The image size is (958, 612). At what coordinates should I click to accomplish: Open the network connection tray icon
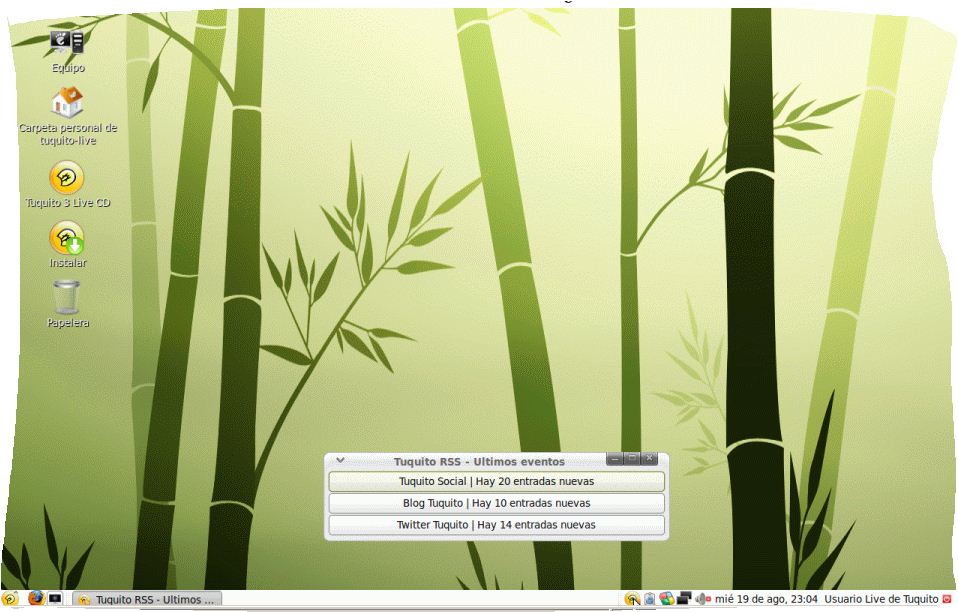(684, 599)
